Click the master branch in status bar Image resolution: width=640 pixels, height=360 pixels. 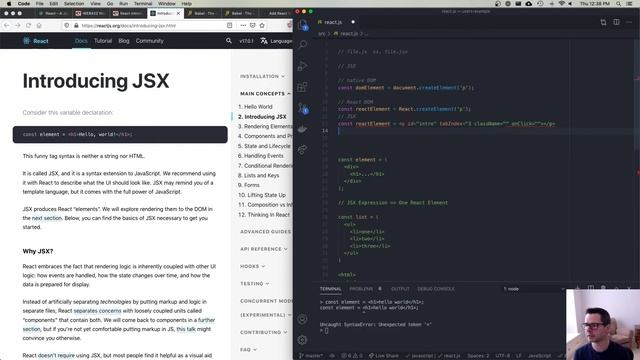click(311, 356)
